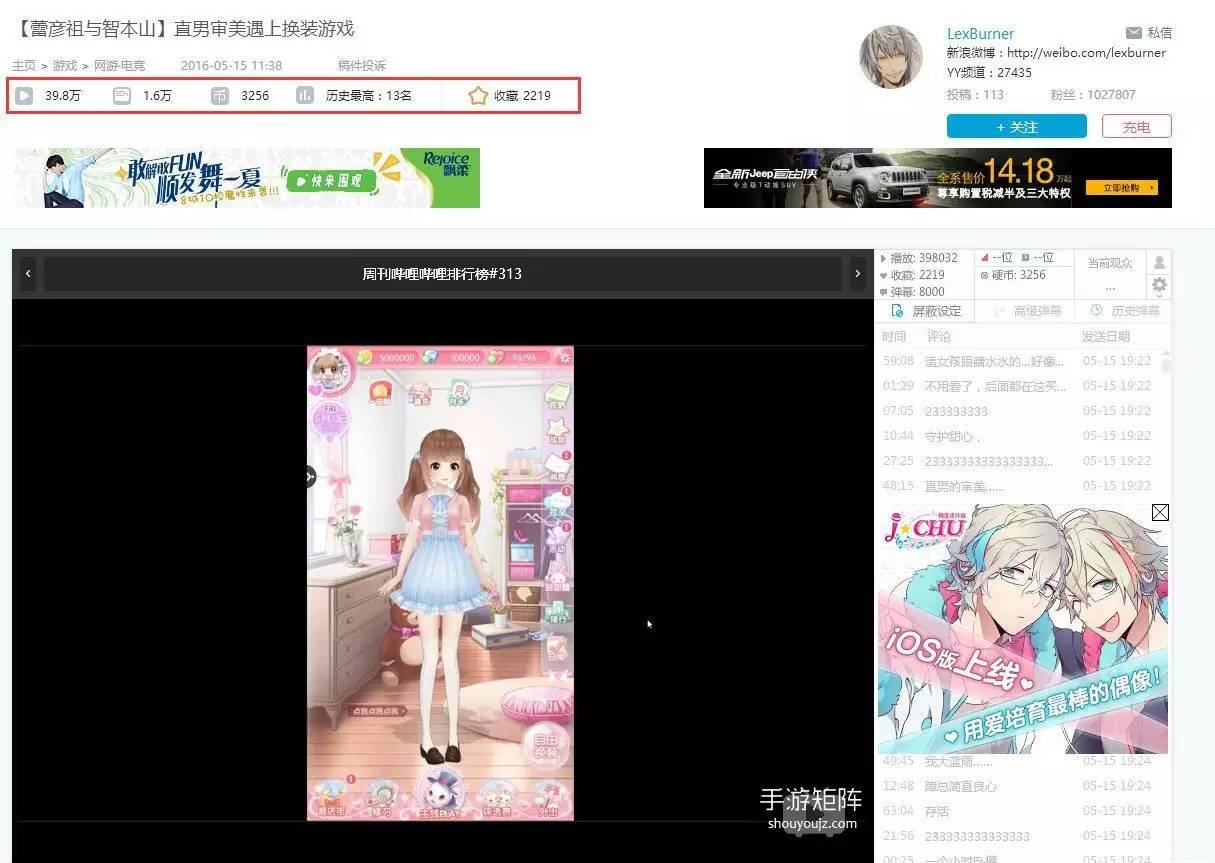Click the 主页 breadcrumb link

tap(23, 66)
